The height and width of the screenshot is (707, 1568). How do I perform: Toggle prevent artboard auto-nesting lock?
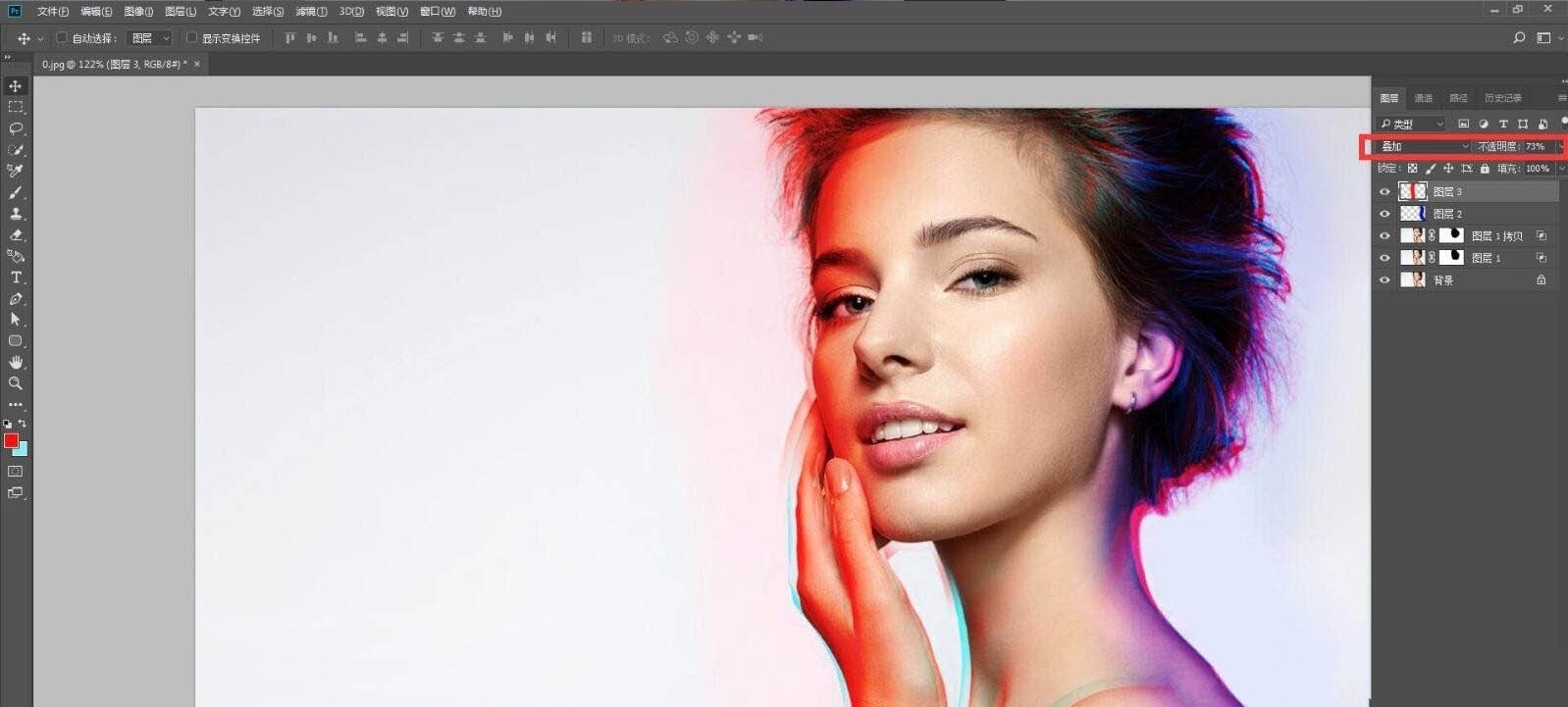tap(1467, 169)
